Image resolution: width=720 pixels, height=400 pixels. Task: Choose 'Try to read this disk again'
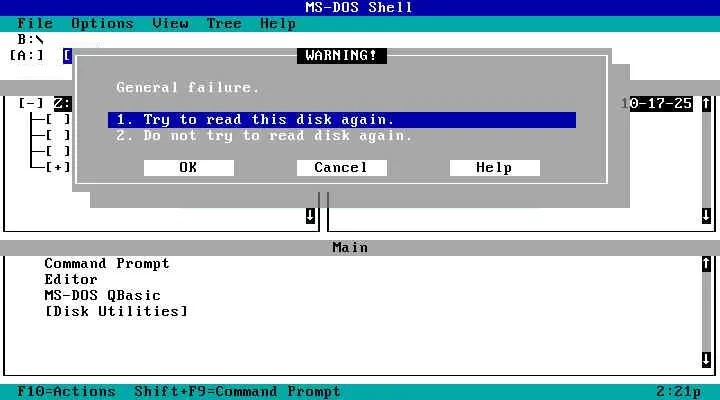pyautogui.click(x=342, y=120)
